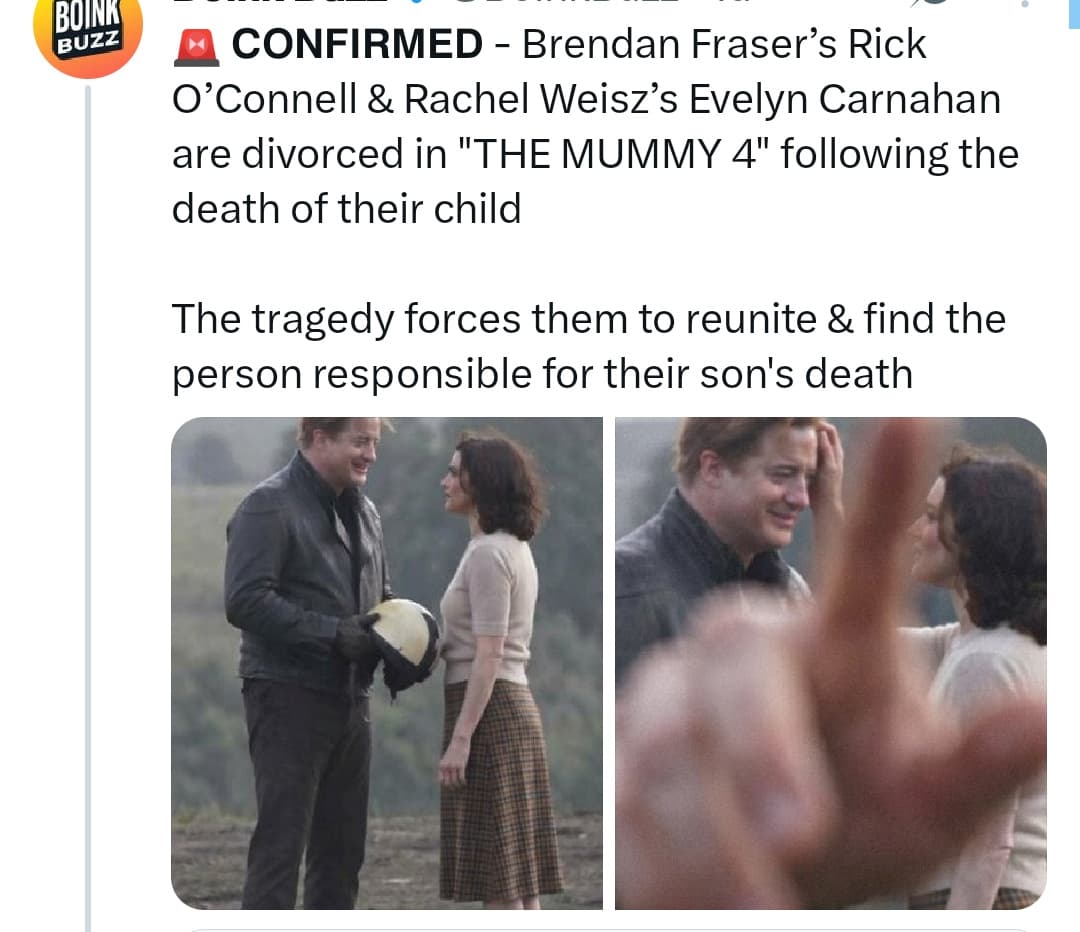The width and height of the screenshot is (1080, 932).
Task: Click the plaid skirt in the left photo
Action: tap(499, 790)
